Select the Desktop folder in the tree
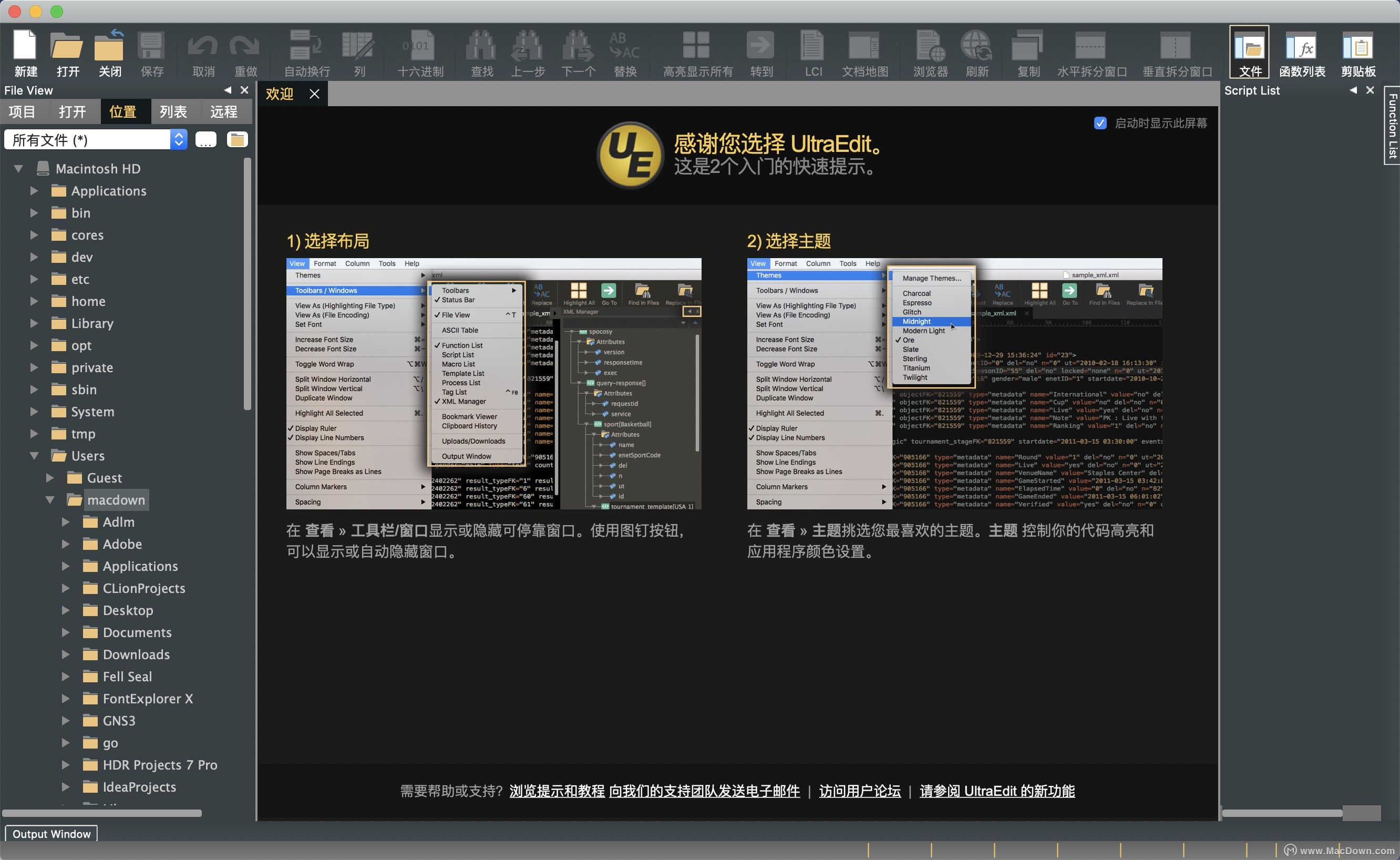Image resolution: width=1400 pixels, height=860 pixels. click(128, 610)
